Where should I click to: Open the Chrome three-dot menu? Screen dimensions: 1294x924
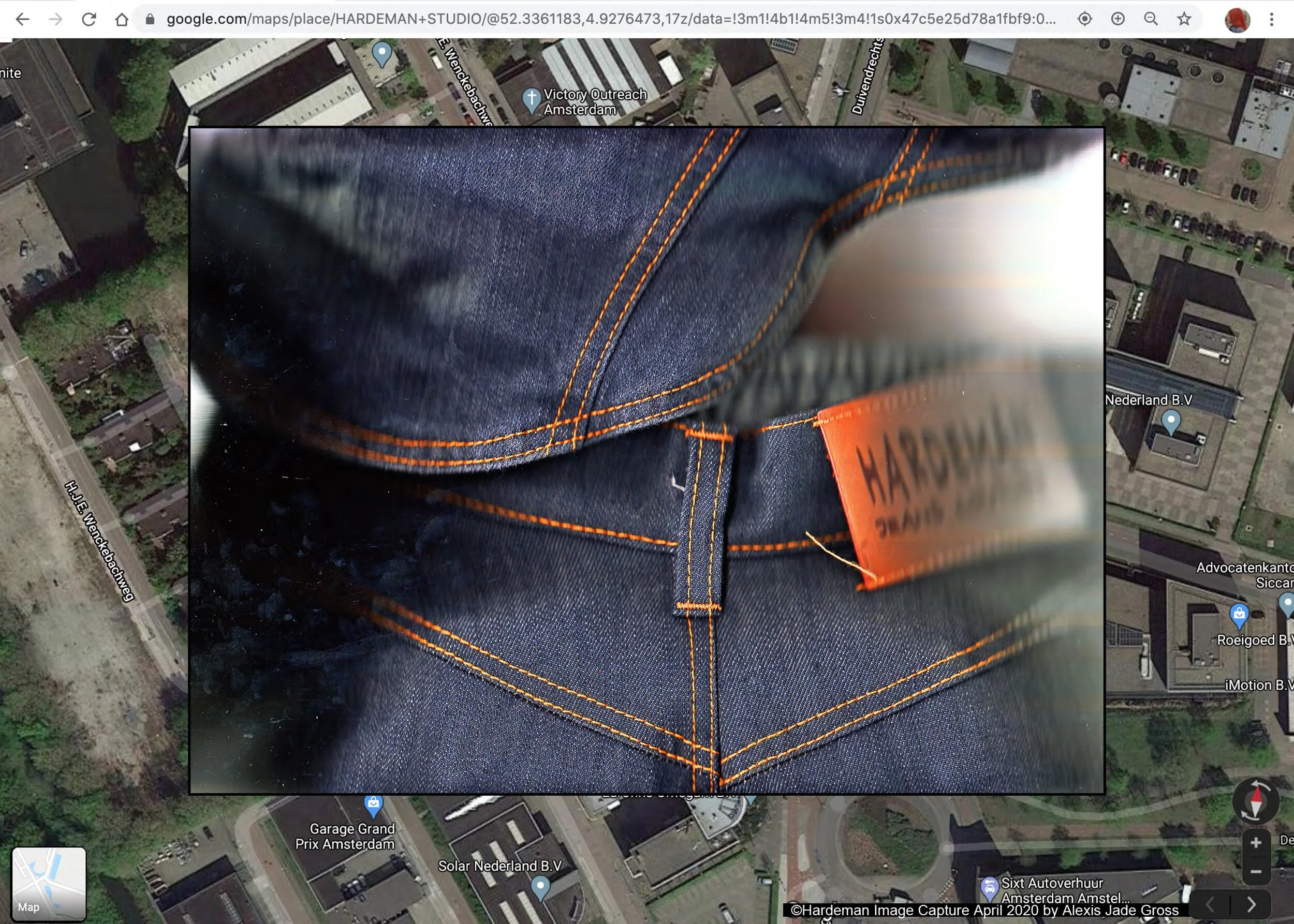[1271, 19]
